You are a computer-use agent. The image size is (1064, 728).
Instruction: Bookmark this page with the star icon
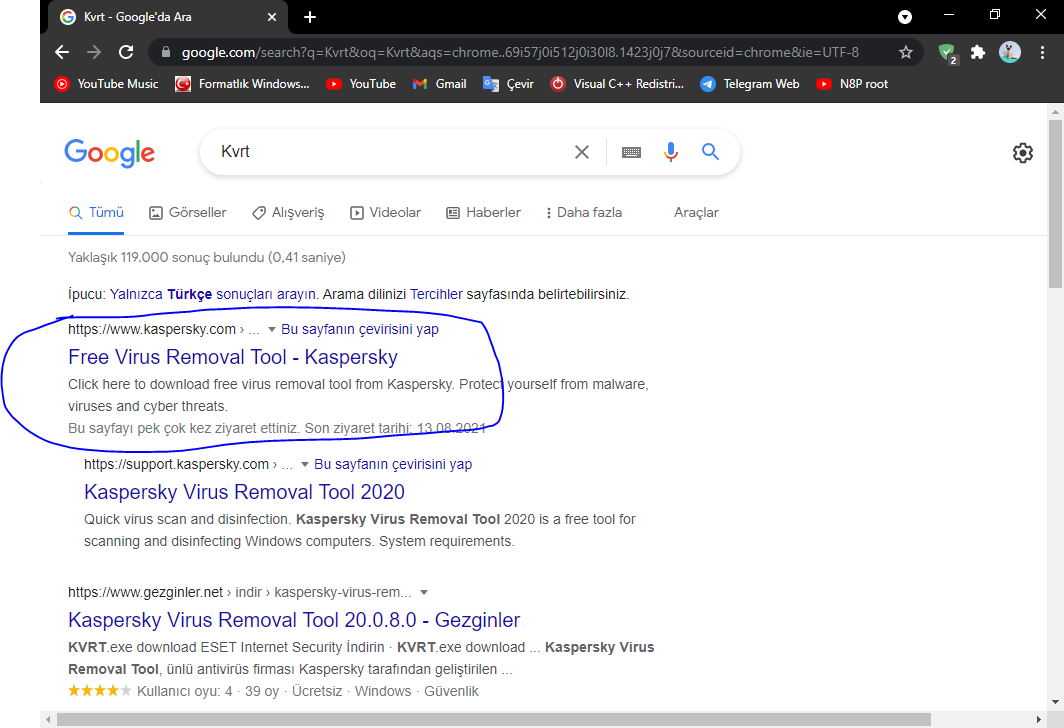pyautogui.click(x=906, y=52)
